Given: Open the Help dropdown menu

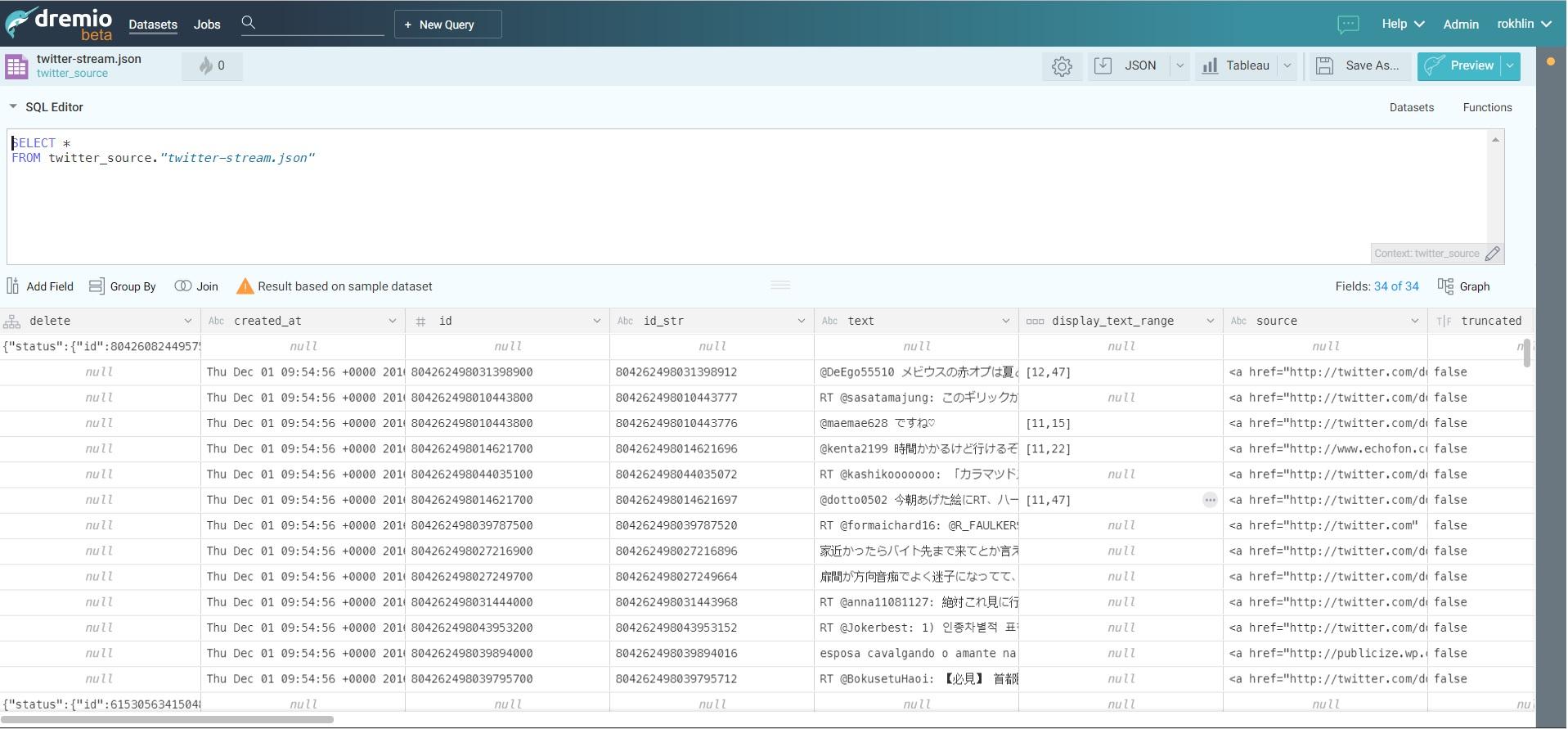Looking at the screenshot, I should coord(1403,24).
